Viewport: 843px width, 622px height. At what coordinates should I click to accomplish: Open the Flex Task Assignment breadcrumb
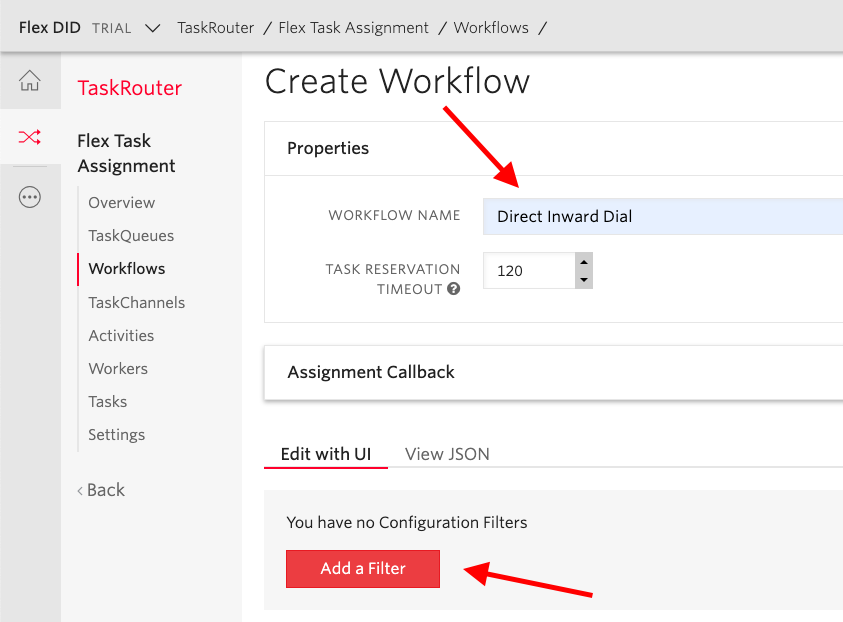pyautogui.click(x=353, y=28)
